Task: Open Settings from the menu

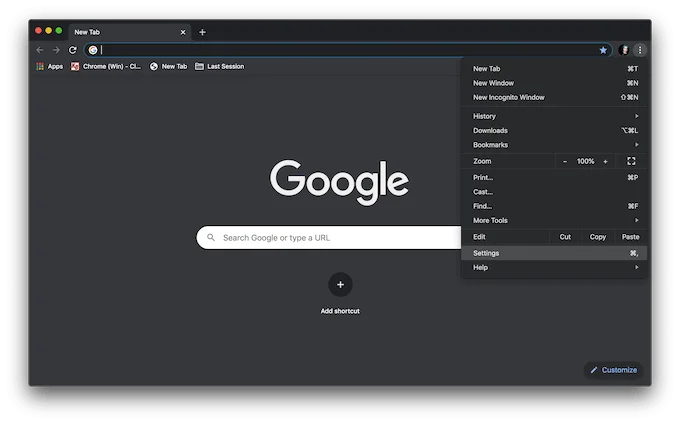Action: (x=554, y=253)
